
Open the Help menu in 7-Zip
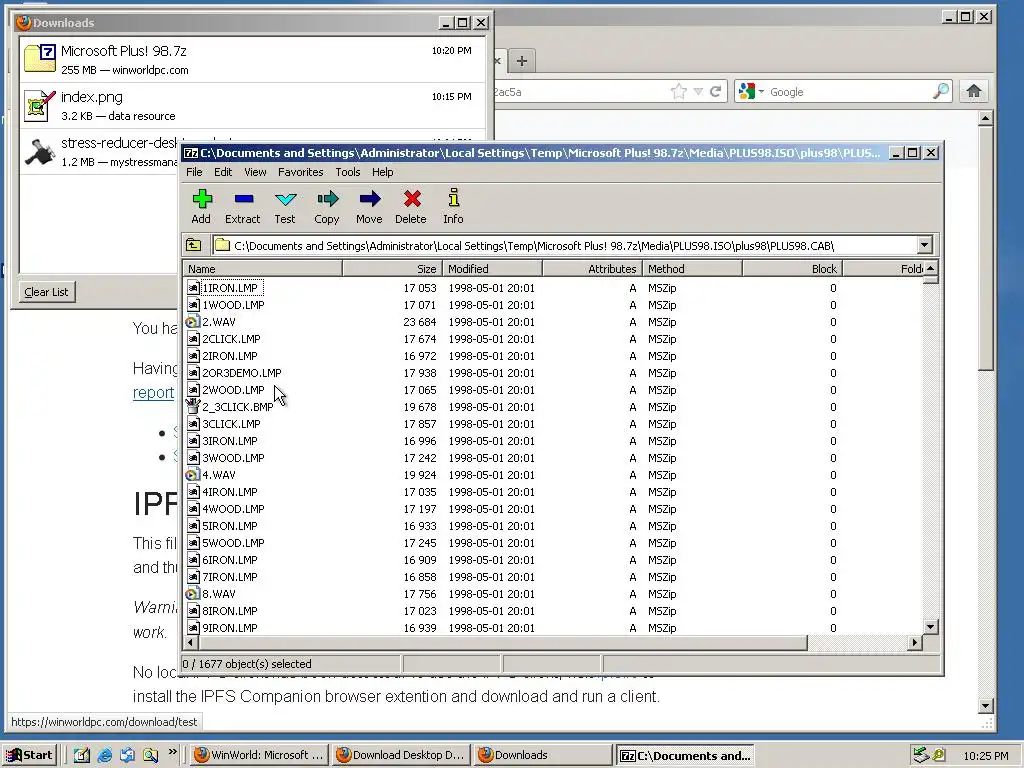pyautogui.click(x=383, y=172)
